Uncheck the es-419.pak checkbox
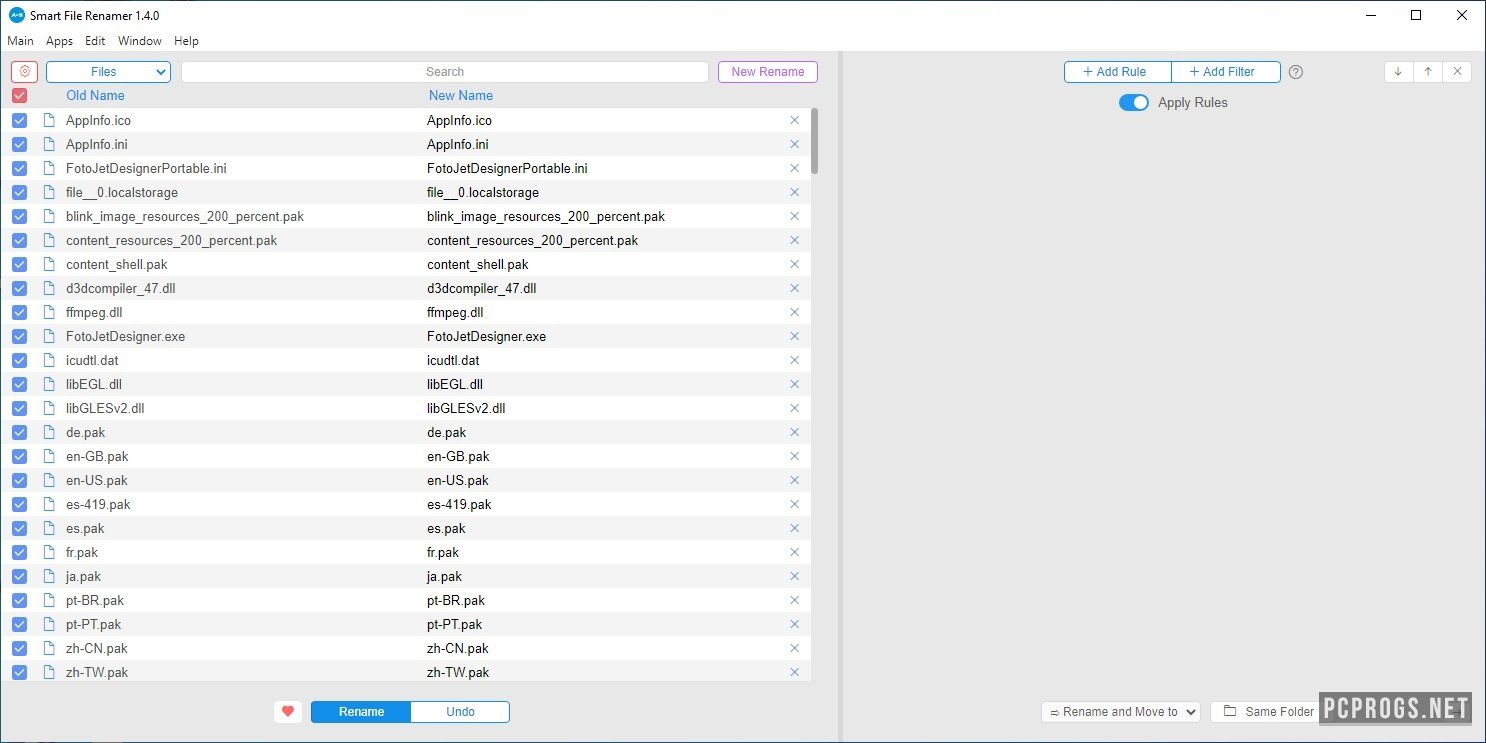1486x743 pixels. click(x=19, y=504)
